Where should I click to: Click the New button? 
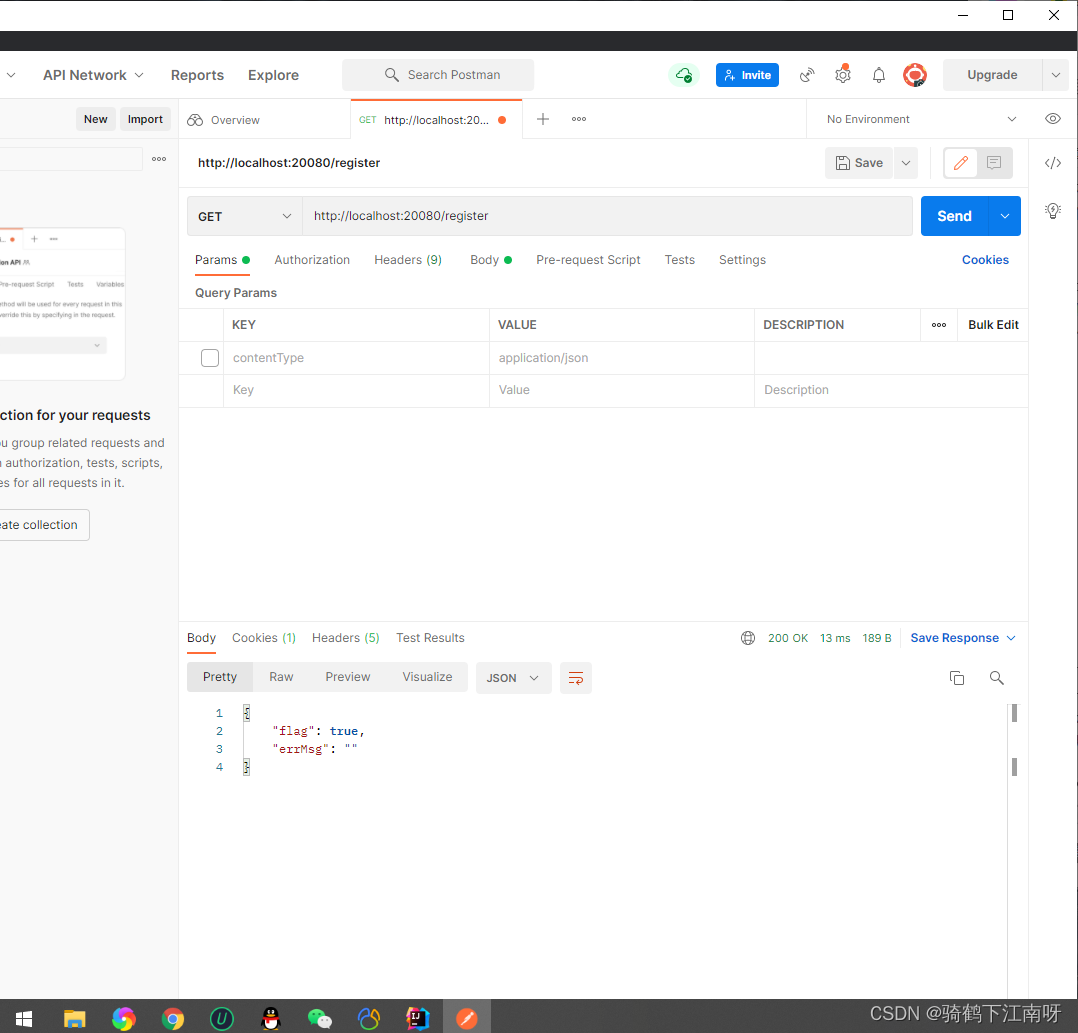[x=96, y=119]
